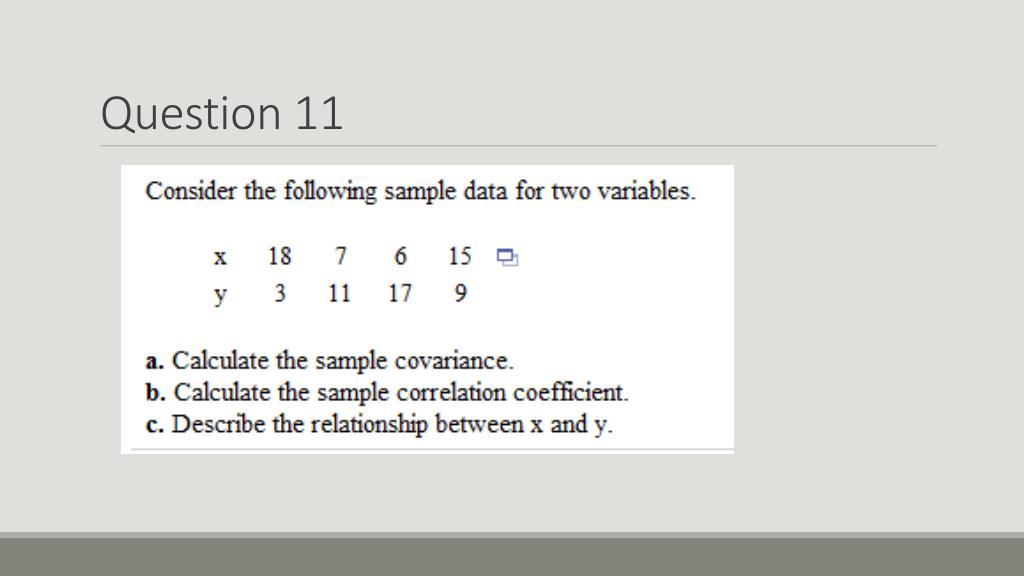The image size is (1024, 576).
Task: Click the y value 11
Action: 340,293
